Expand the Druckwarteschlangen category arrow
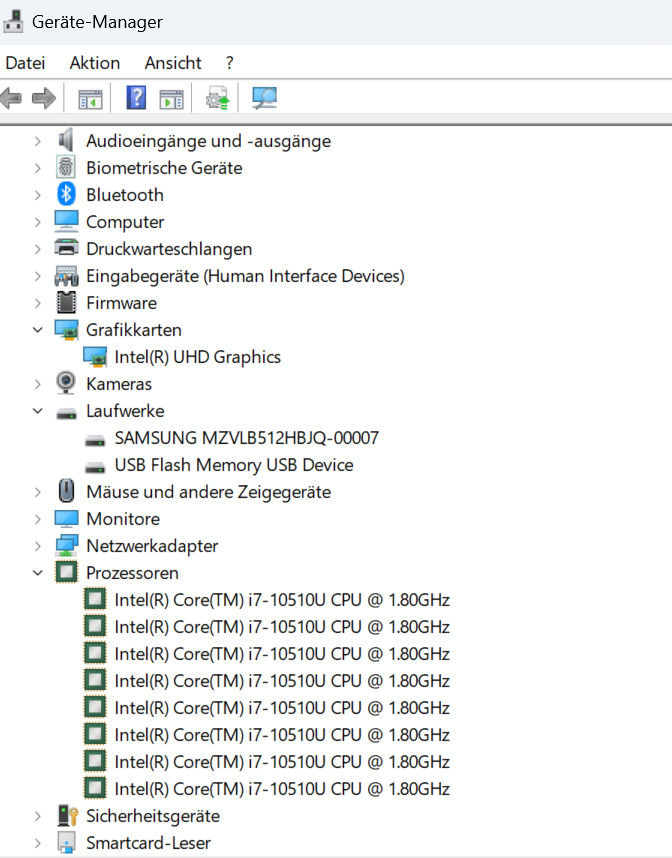The image size is (672, 858). click(x=37, y=249)
